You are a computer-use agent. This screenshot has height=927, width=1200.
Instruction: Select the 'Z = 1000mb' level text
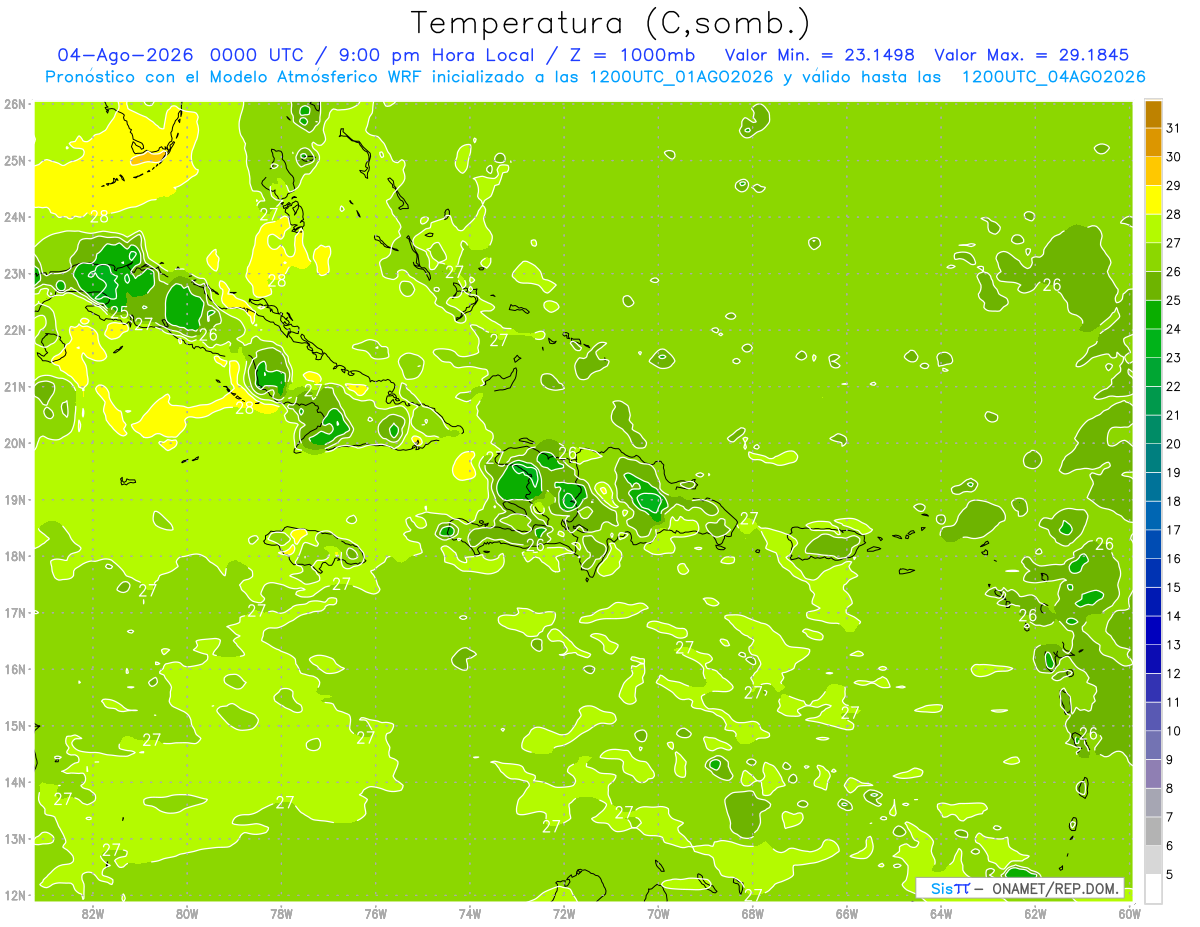pyautogui.click(x=633, y=55)
